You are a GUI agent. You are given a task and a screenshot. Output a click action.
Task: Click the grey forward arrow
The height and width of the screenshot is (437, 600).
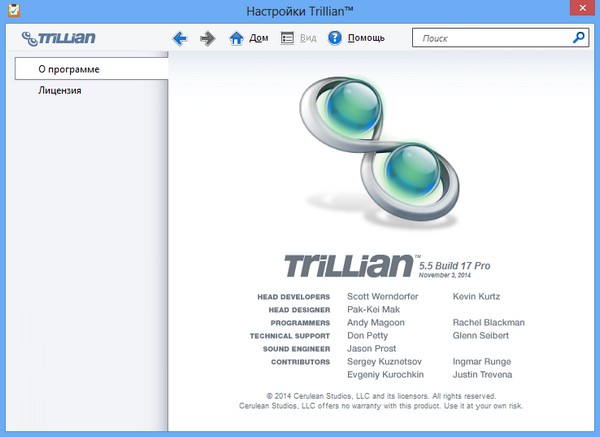click(208, 39)
